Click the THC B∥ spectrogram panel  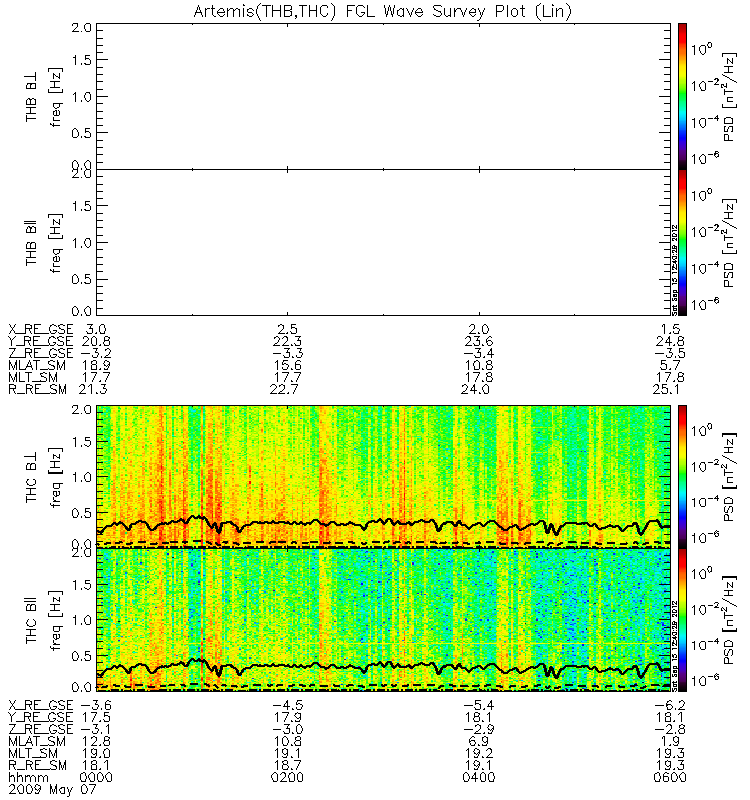383,620
